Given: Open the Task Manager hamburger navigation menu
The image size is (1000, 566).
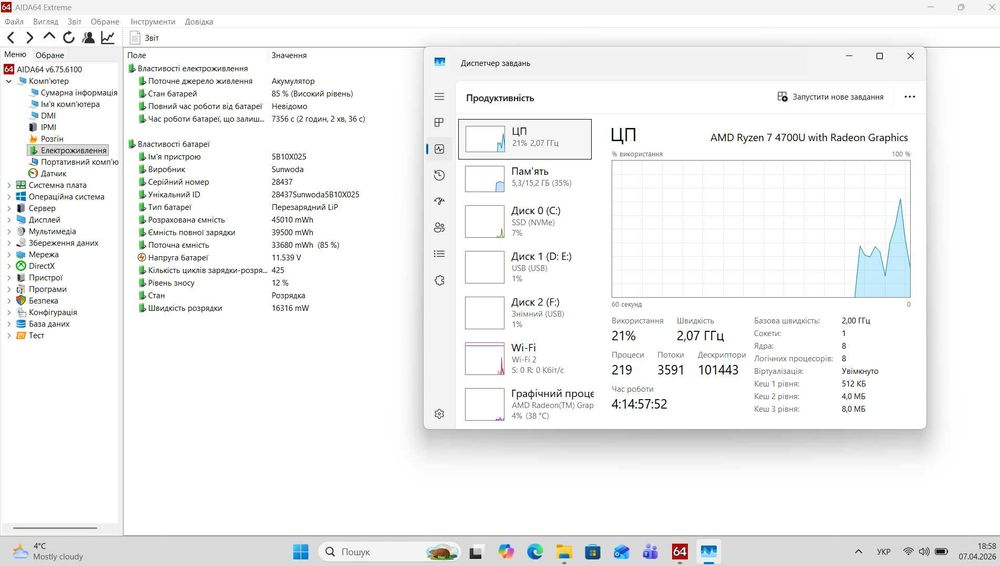Looking at the screenshot, I should pos(439,96).
